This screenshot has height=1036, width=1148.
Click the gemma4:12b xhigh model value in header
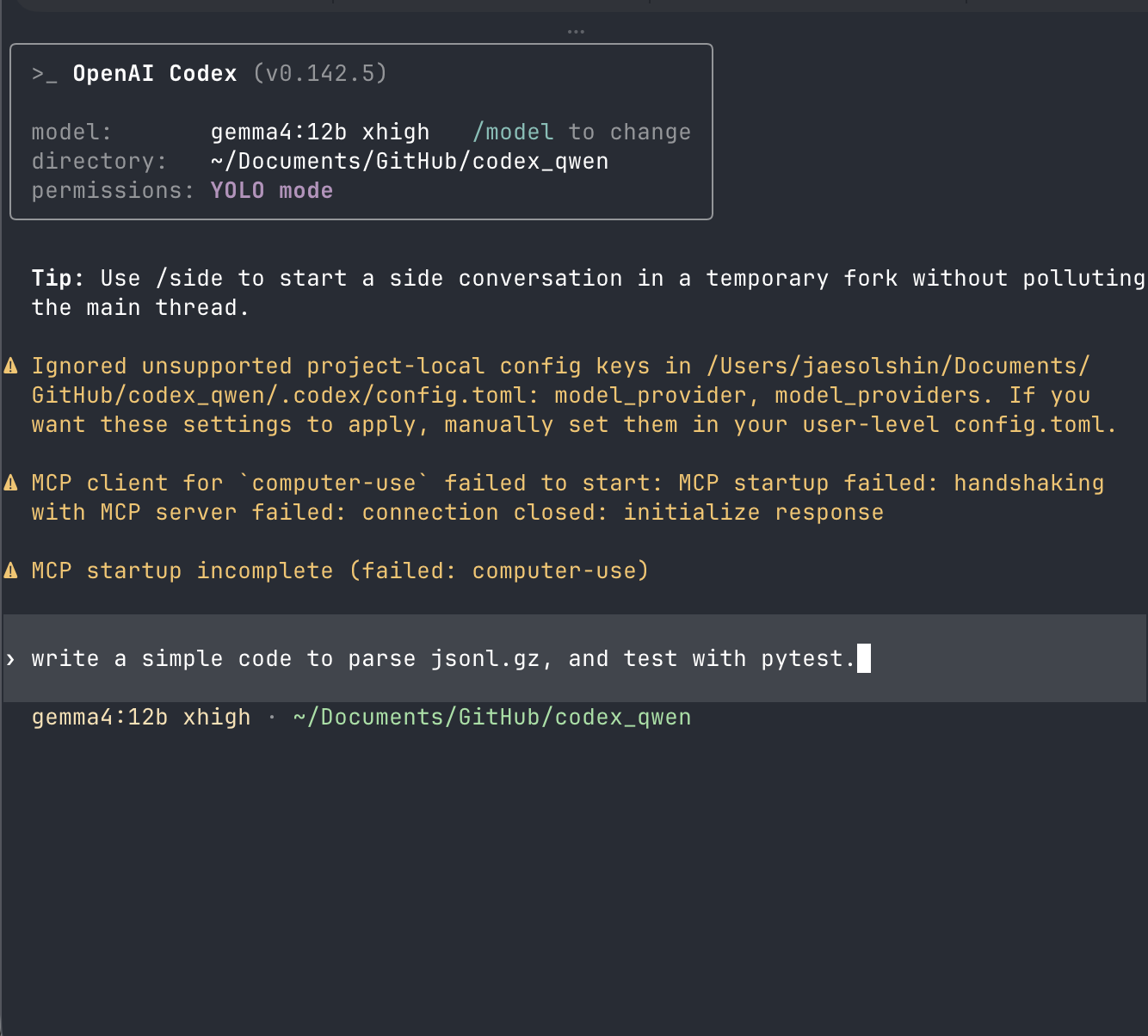[x=320, y=132]
